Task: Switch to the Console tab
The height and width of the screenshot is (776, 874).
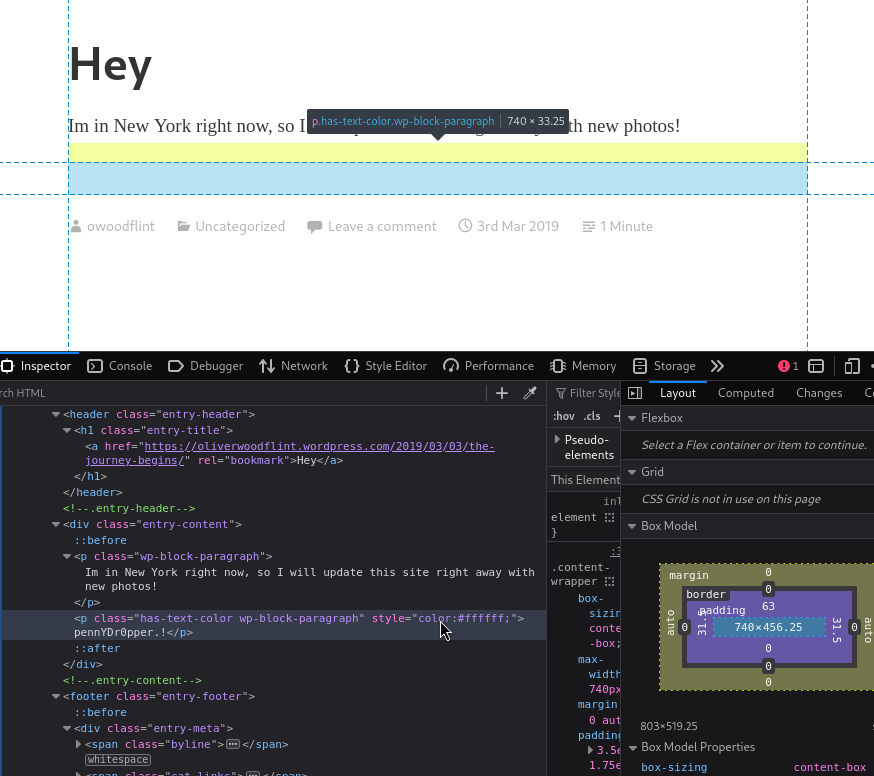Action: point(120,366)
